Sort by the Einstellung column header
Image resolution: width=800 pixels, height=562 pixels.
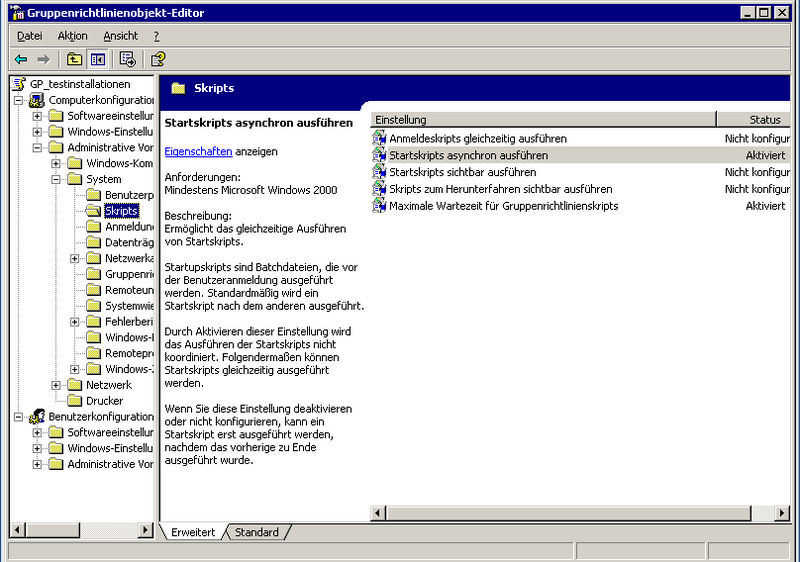542,120
